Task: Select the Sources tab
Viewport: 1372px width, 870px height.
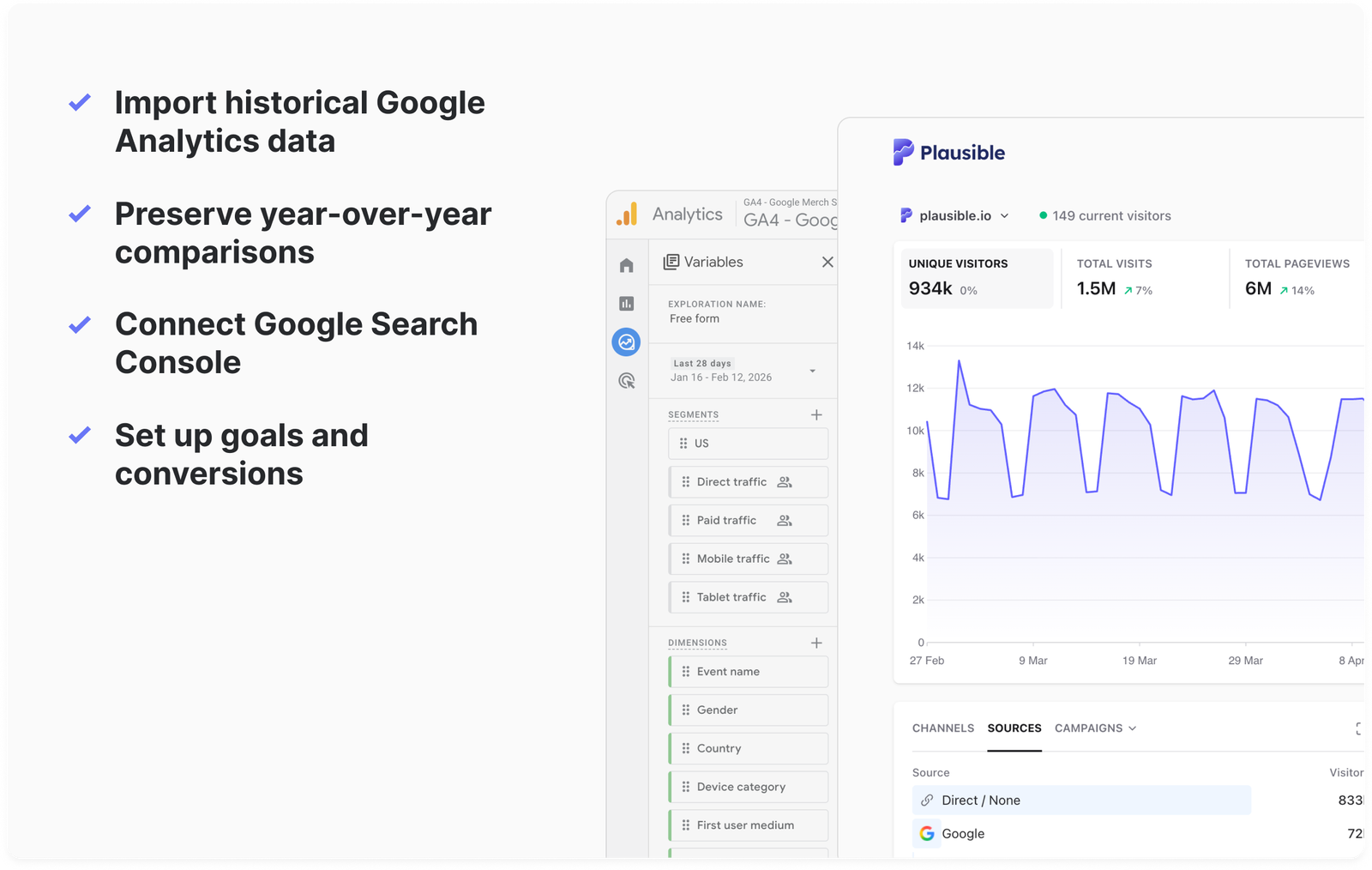Action: point(1014,728)
